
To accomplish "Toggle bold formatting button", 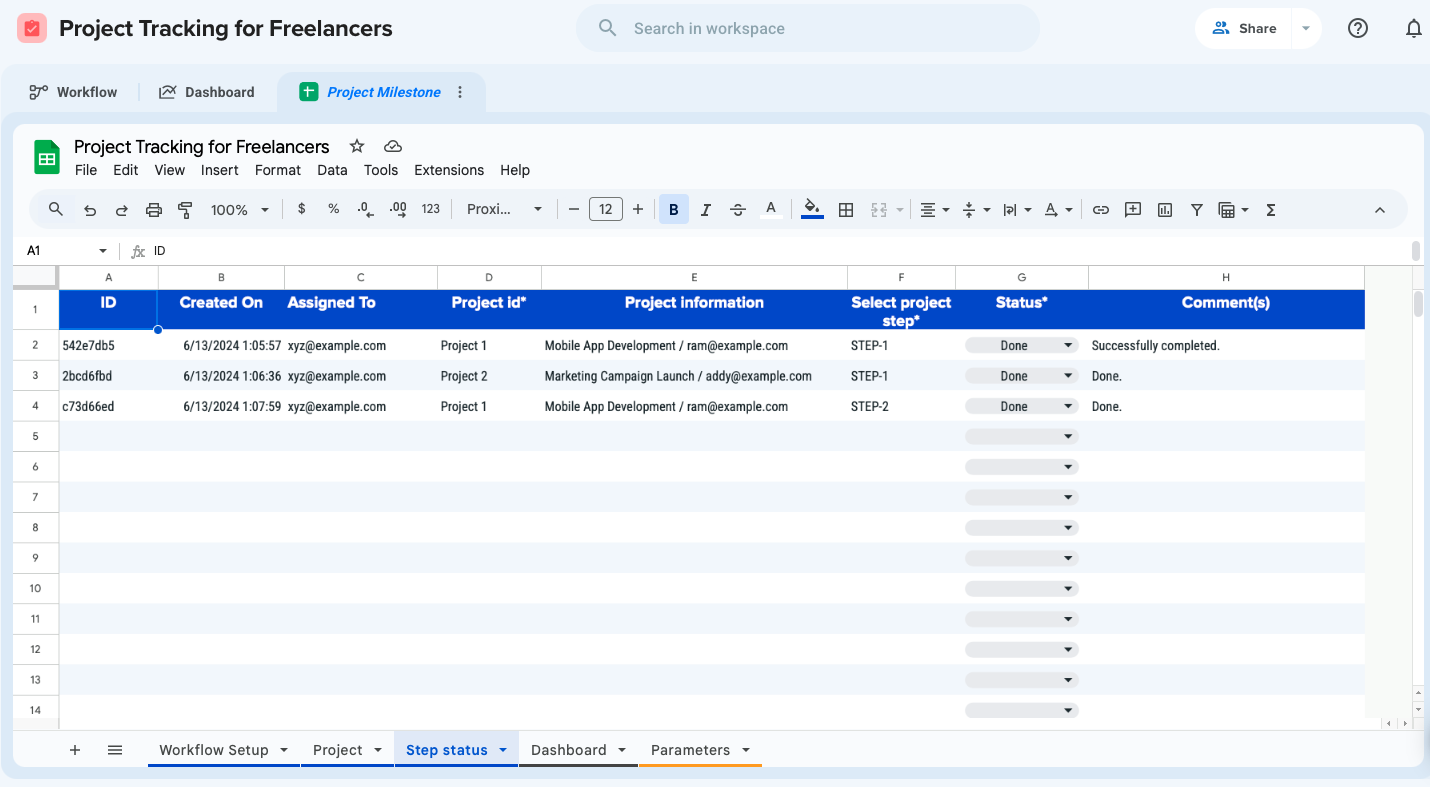I will click(x=673, y=210).
